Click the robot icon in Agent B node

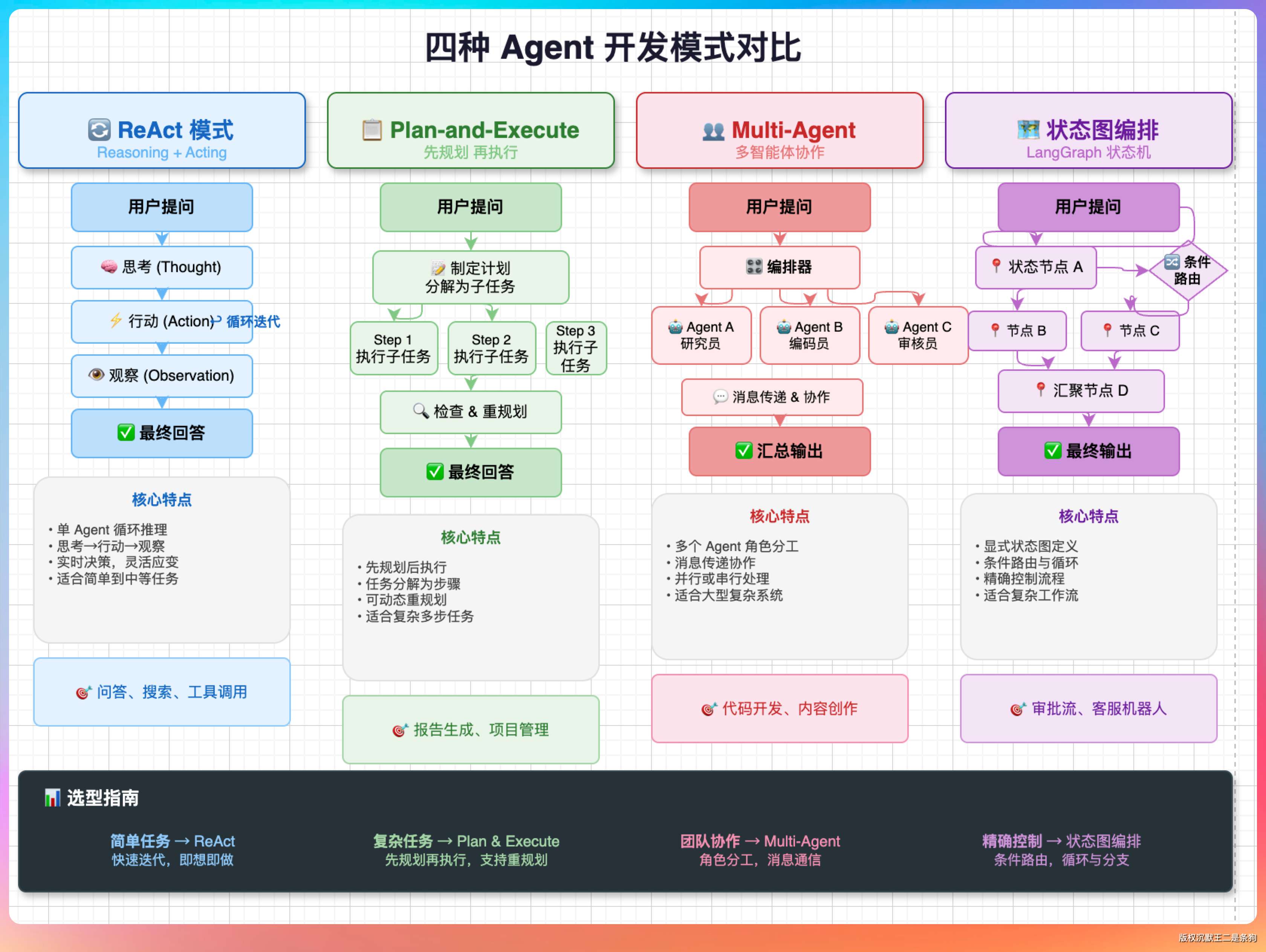point(783,327)
